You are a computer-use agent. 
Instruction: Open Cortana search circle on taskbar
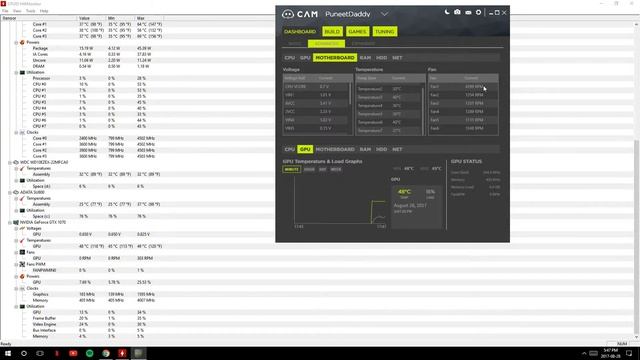click(24, 353)
